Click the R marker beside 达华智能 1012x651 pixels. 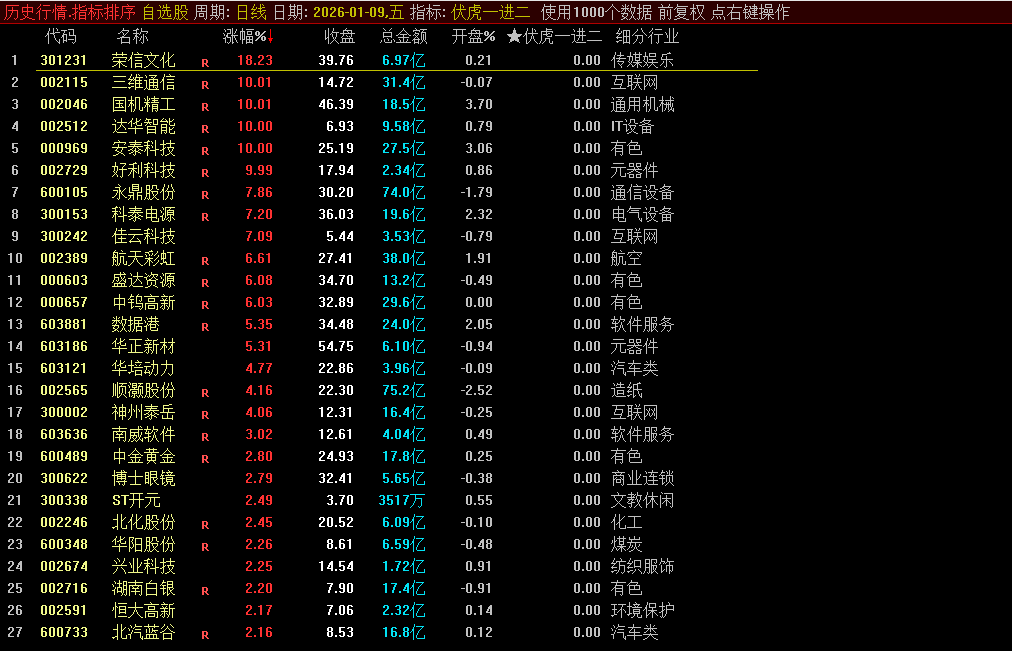205,129
